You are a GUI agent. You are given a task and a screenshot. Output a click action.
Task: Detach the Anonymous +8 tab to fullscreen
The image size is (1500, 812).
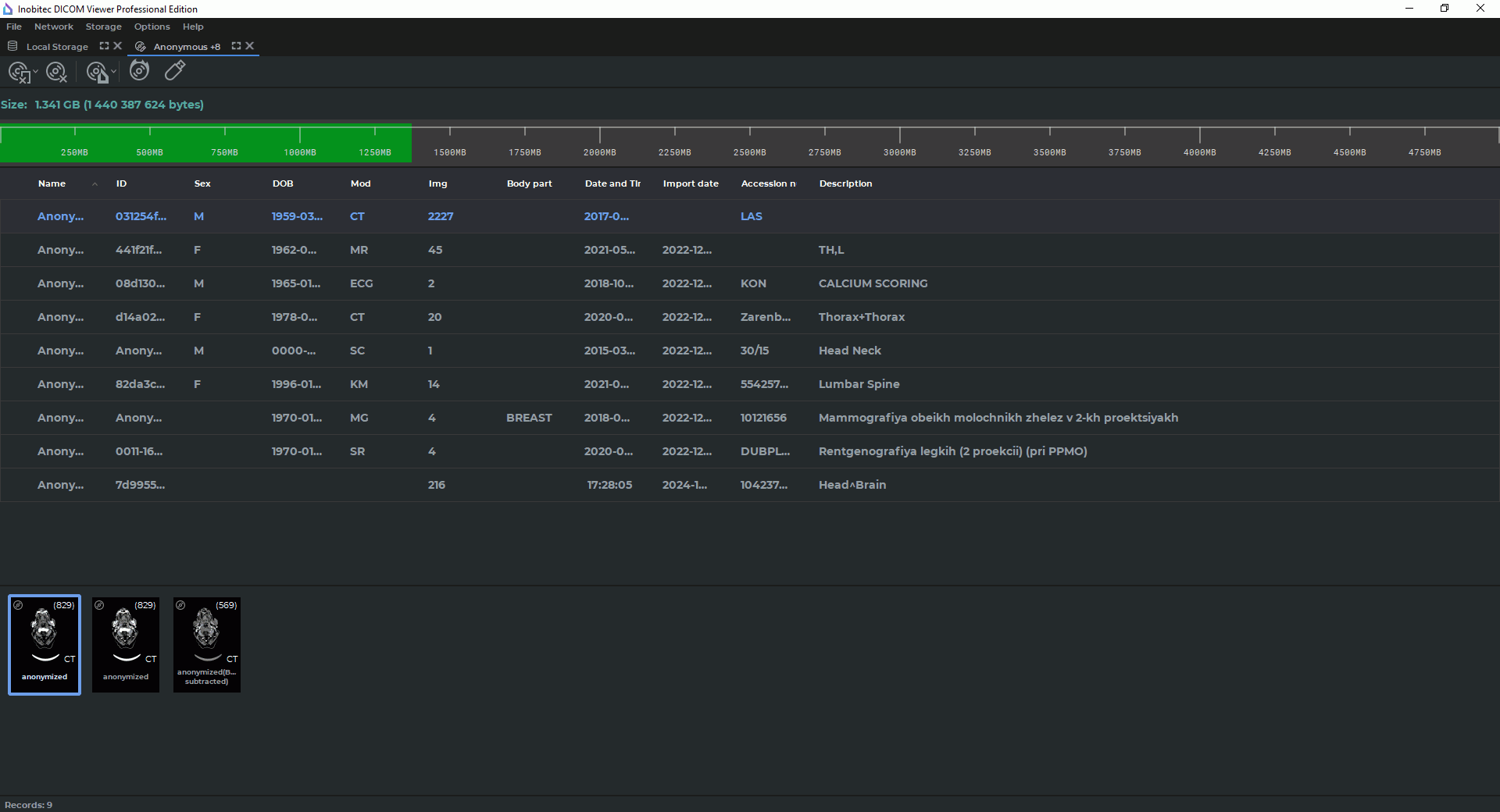[x=236, y=46]
